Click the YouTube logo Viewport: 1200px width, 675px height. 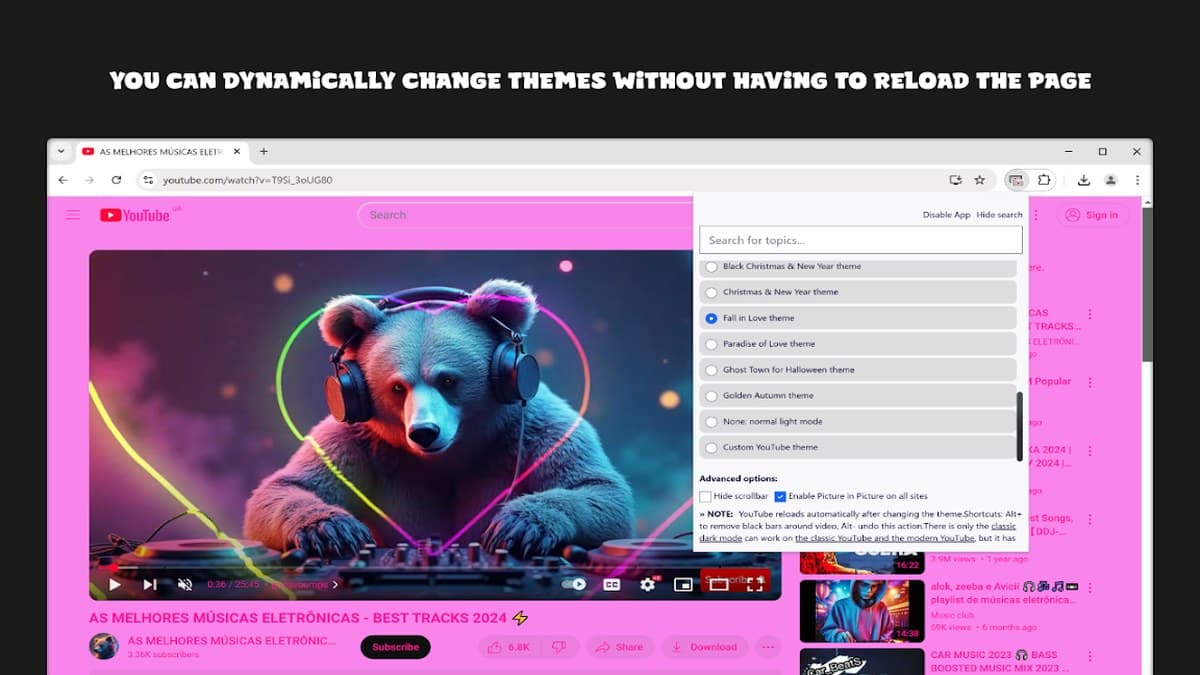(x=135, y=215)
